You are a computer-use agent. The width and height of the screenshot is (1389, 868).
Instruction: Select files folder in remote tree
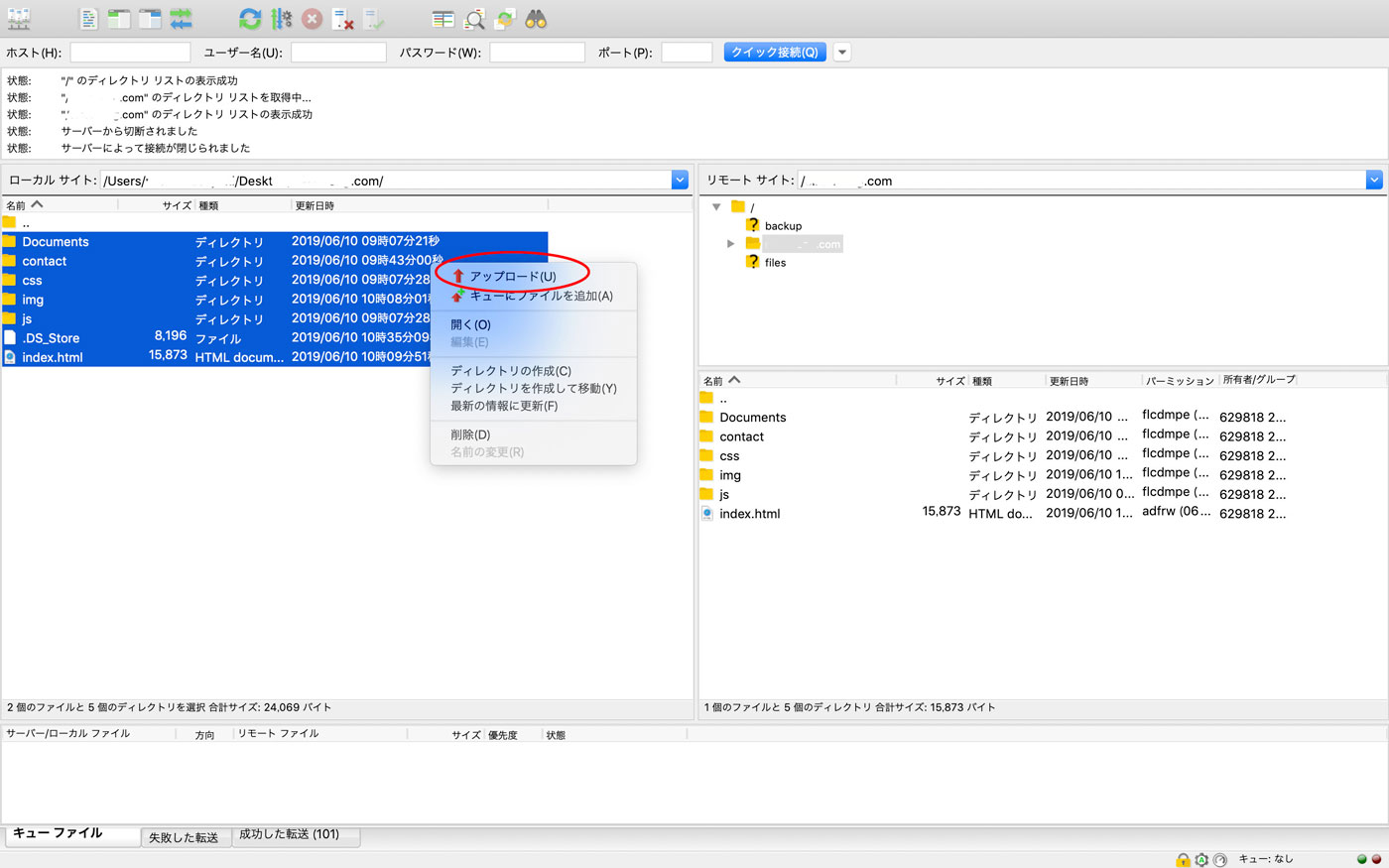pyautogui.click(x=775, y=262)
